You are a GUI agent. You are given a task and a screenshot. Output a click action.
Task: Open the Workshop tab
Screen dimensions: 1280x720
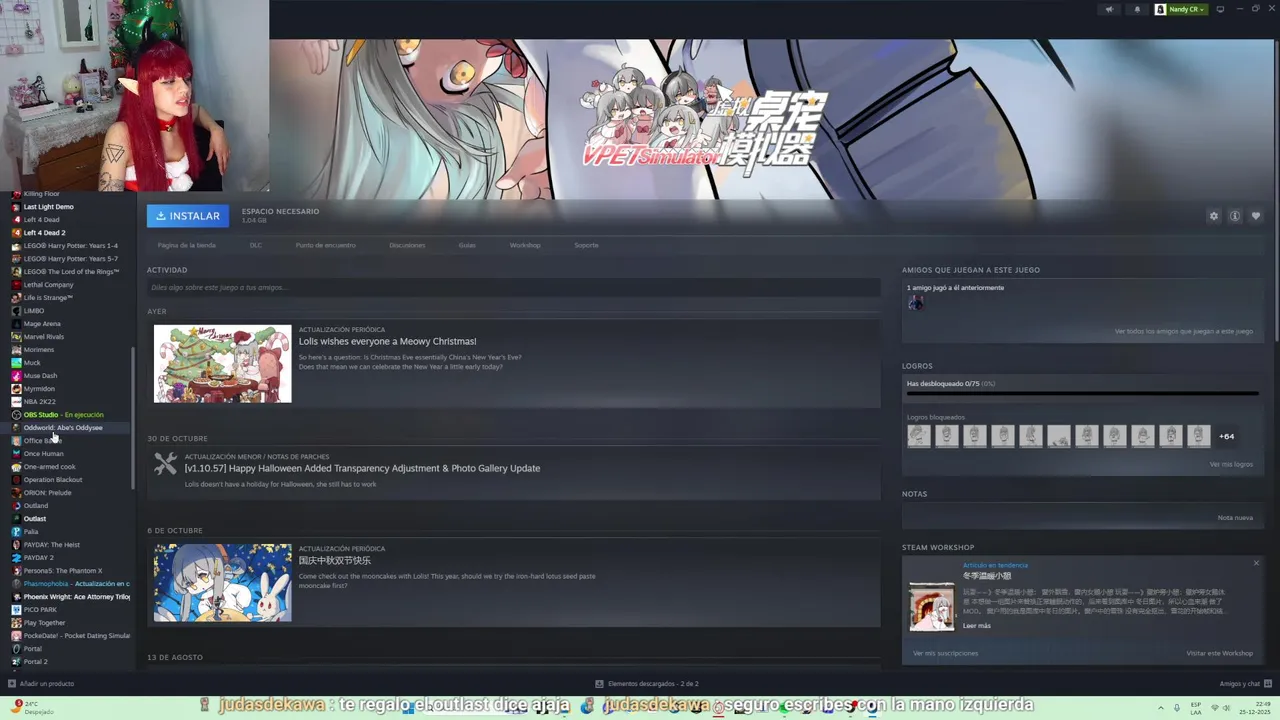point(525,245)
